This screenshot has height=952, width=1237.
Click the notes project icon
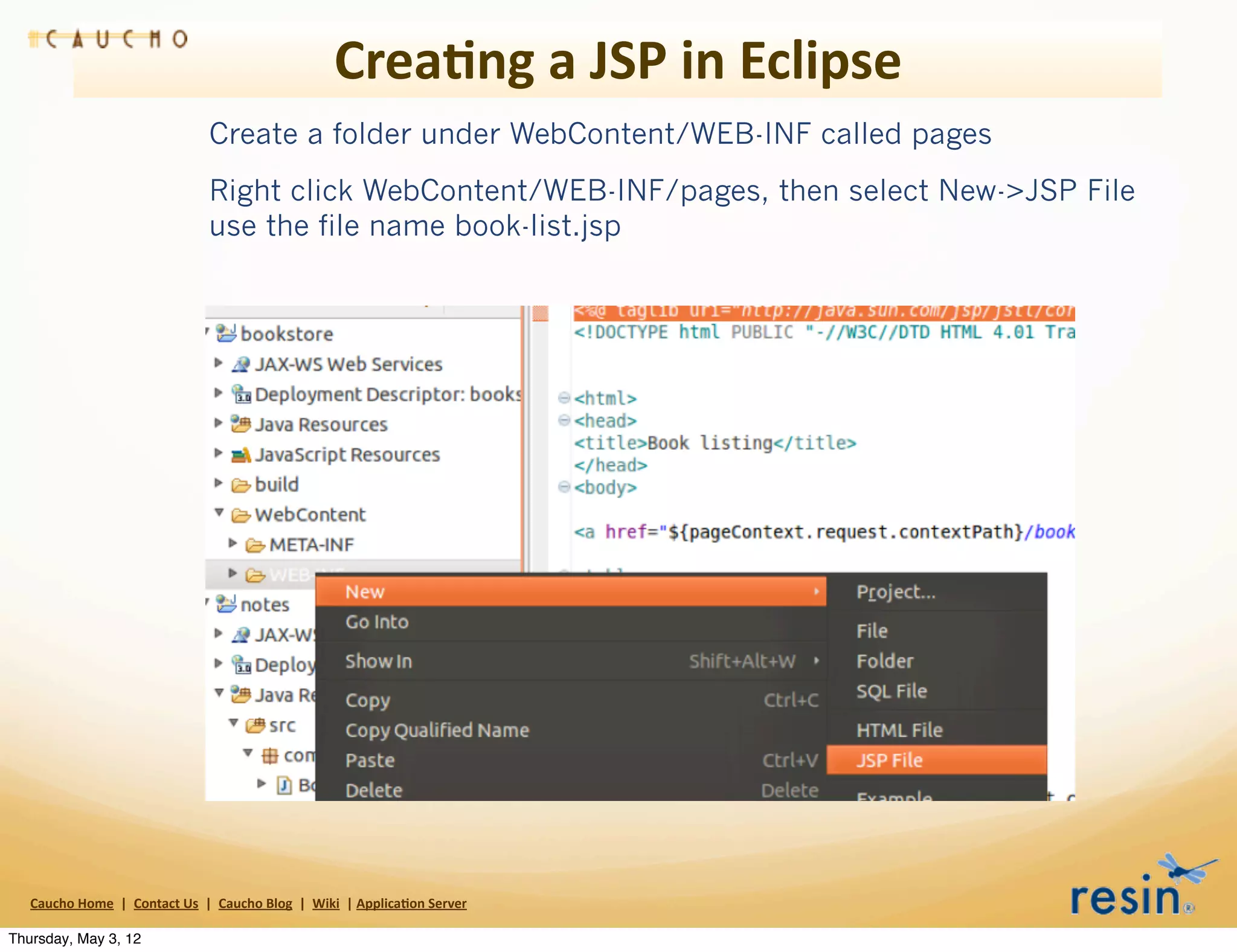pyautogui.click(x=226, y=604)
